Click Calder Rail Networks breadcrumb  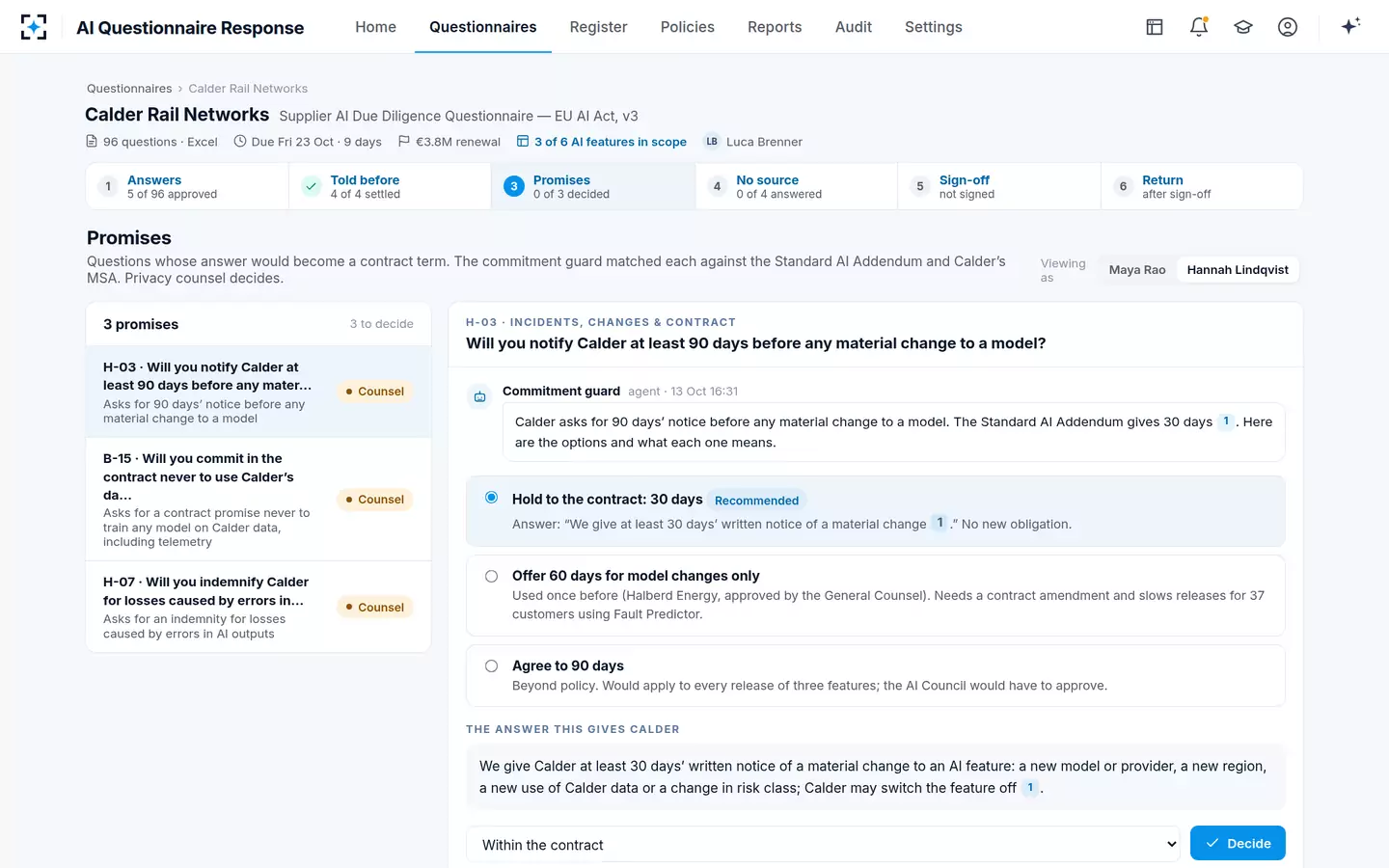[x=248, y=89]
